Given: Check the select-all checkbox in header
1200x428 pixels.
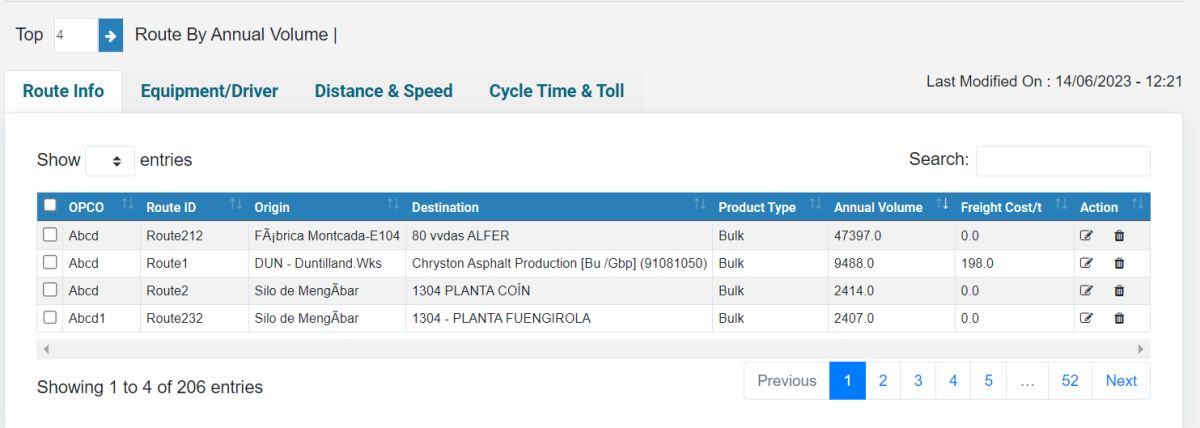Looking at the screenshot, I should (50, 206).
